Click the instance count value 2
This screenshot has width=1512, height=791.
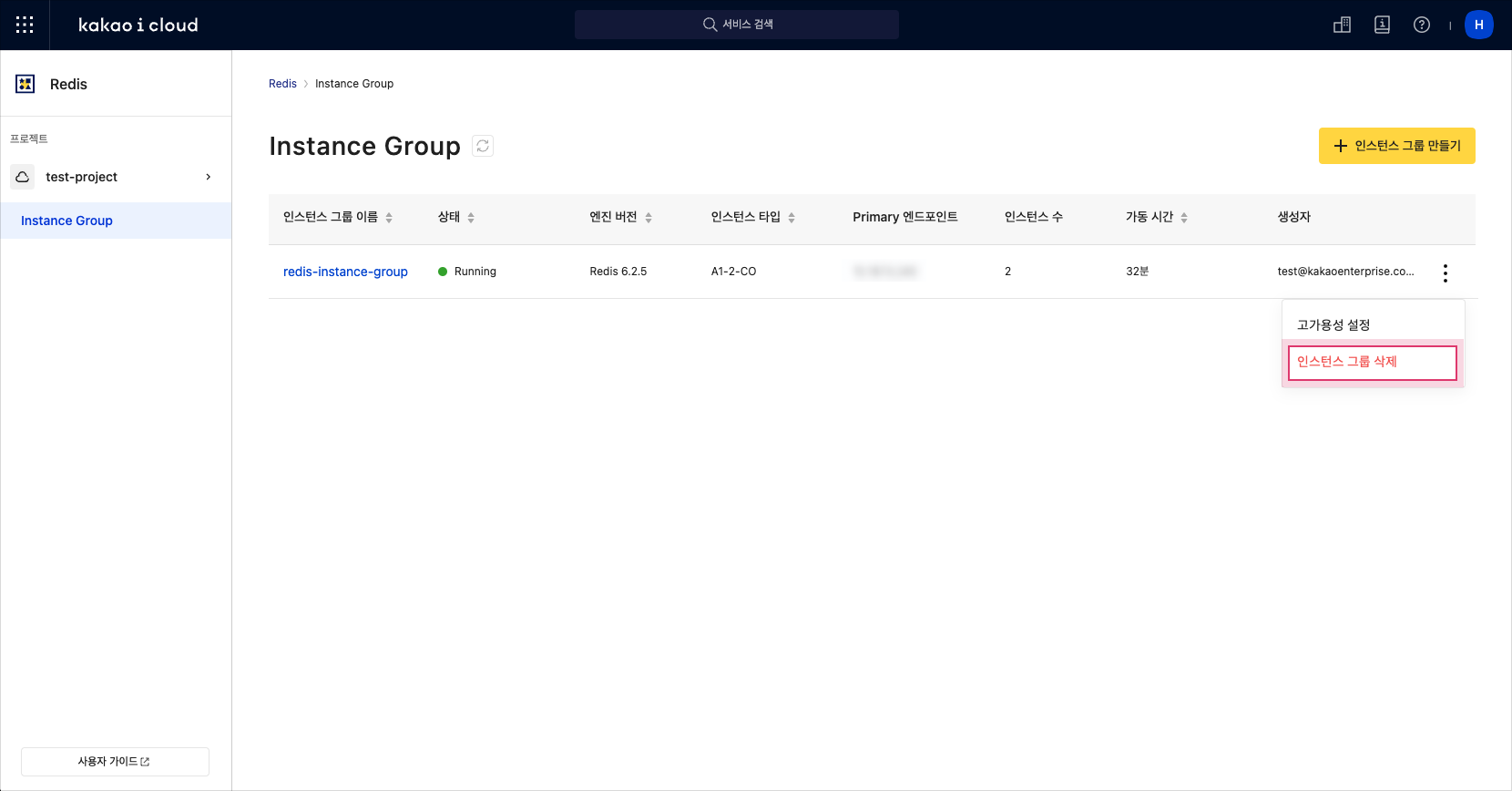(x=1008, y=272)
